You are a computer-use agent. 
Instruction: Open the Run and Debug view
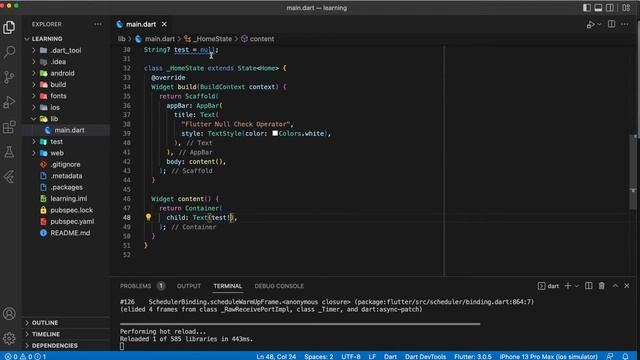click(x=9, y=102)
